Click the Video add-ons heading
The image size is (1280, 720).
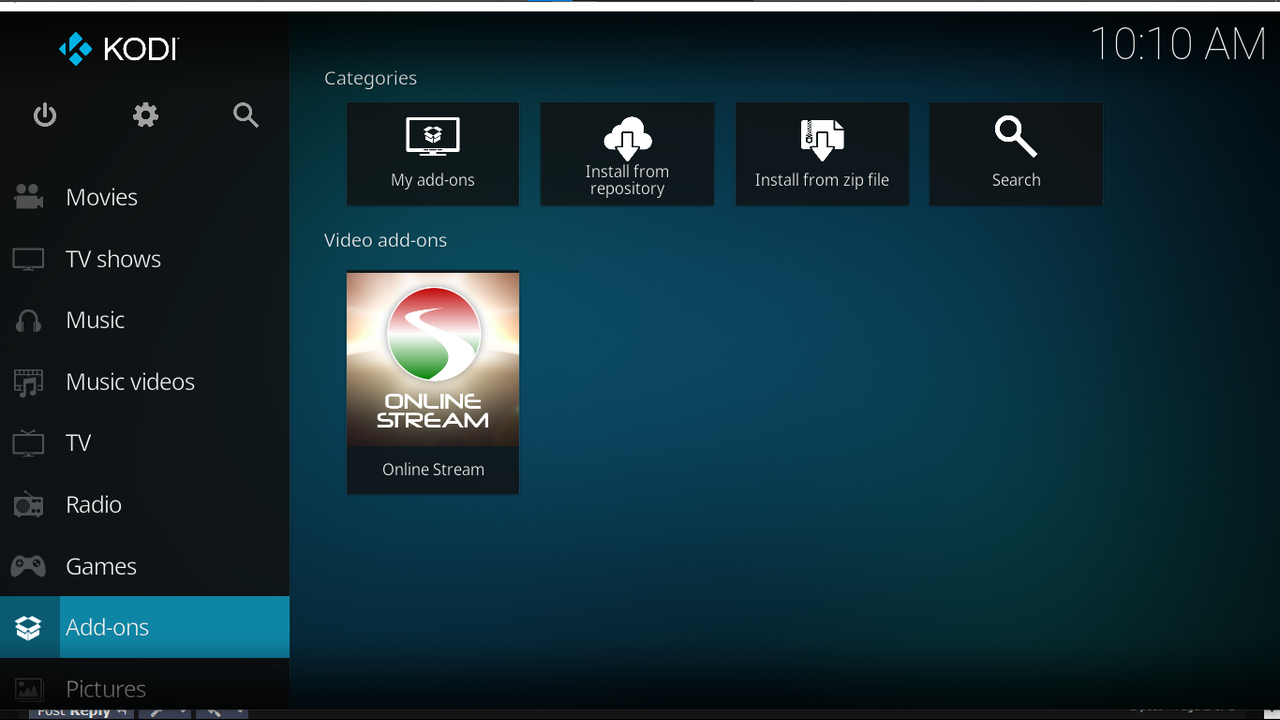click(x=385, y=240)
